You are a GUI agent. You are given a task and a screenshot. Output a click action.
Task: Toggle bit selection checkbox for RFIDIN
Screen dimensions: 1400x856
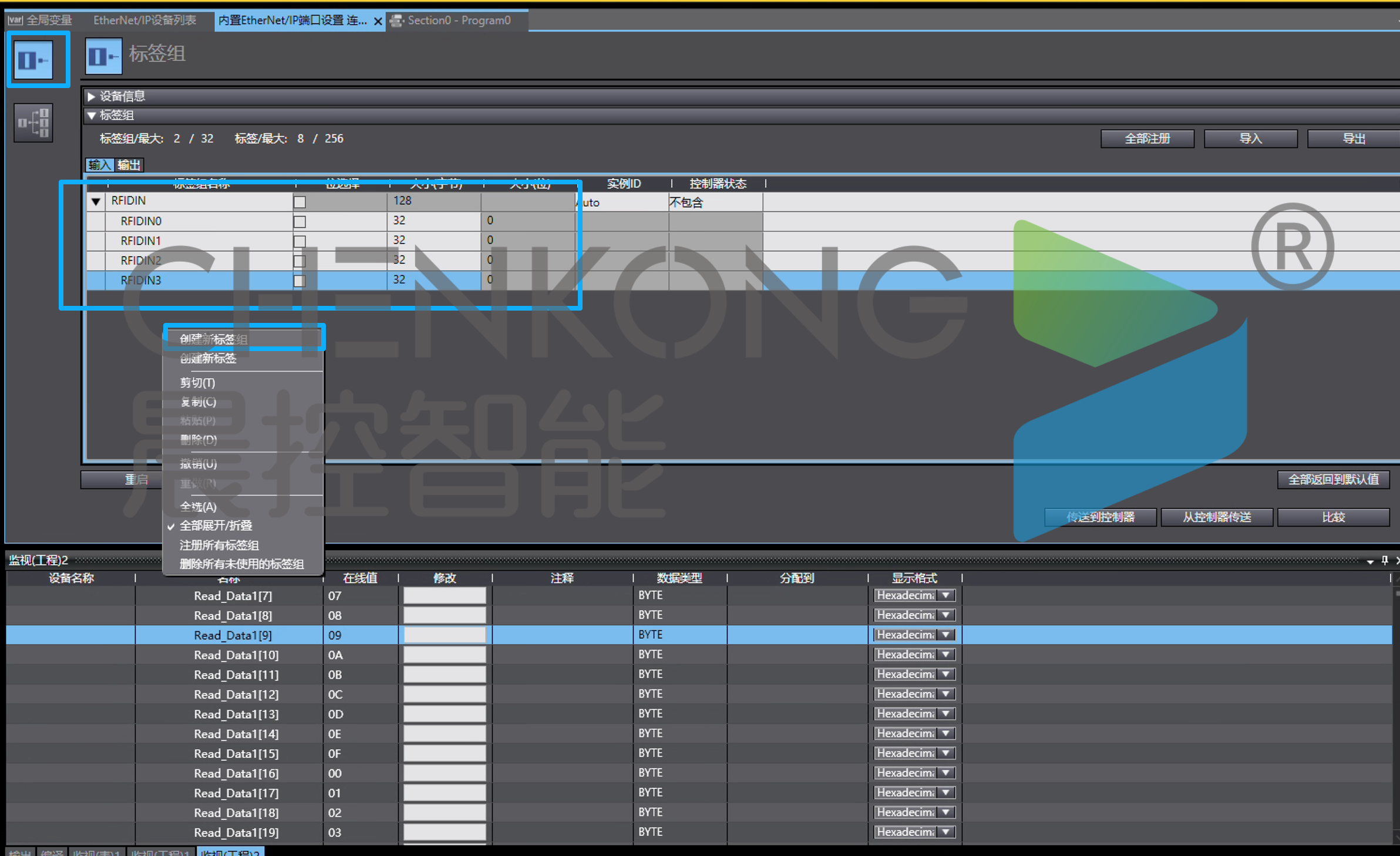click(299, 202)
